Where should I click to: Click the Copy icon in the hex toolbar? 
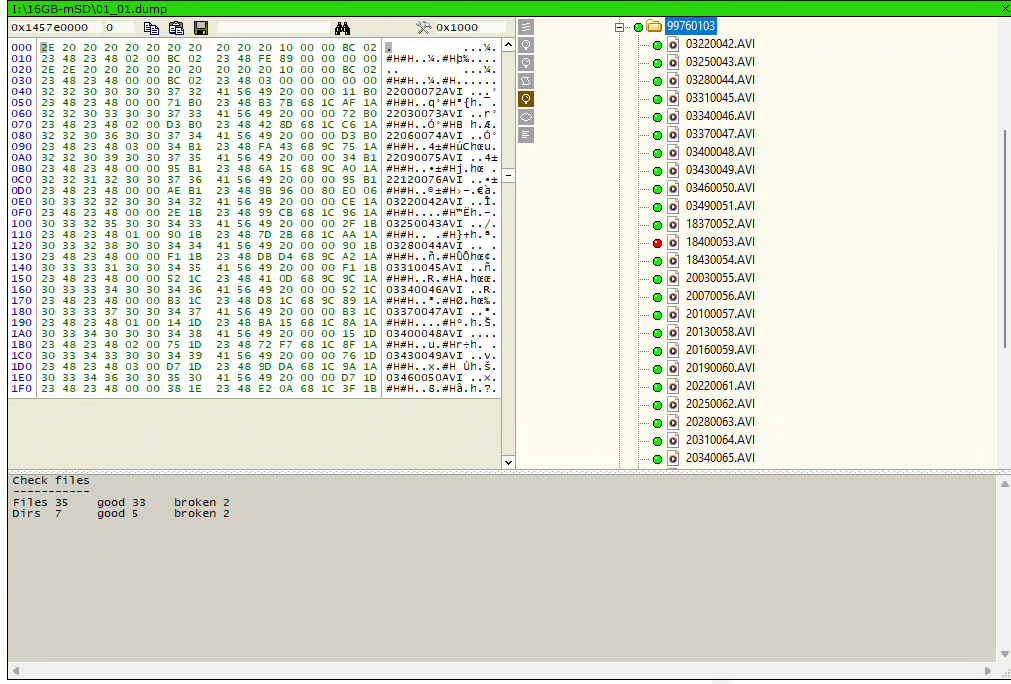click(151, 28)
